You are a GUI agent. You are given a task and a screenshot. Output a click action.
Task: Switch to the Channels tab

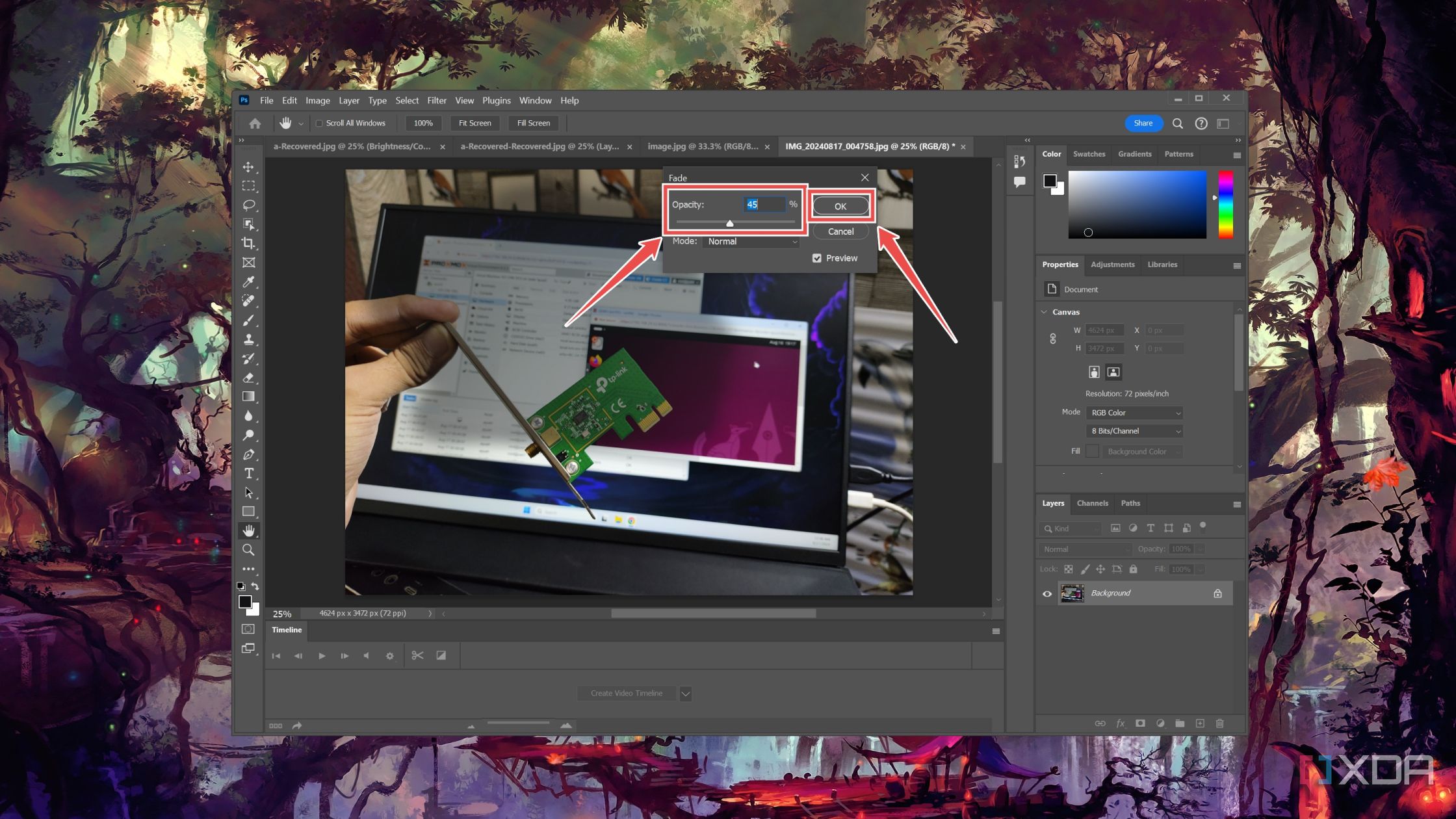point(1092,503)
